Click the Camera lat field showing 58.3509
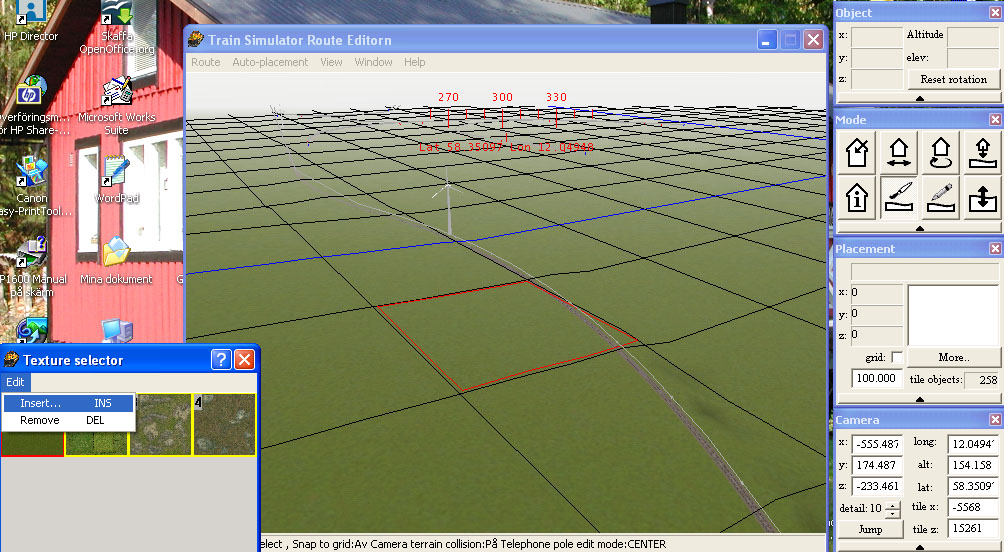Image resolution: width=1004 pixels, height=552 pixels. (x=973, y=486)
